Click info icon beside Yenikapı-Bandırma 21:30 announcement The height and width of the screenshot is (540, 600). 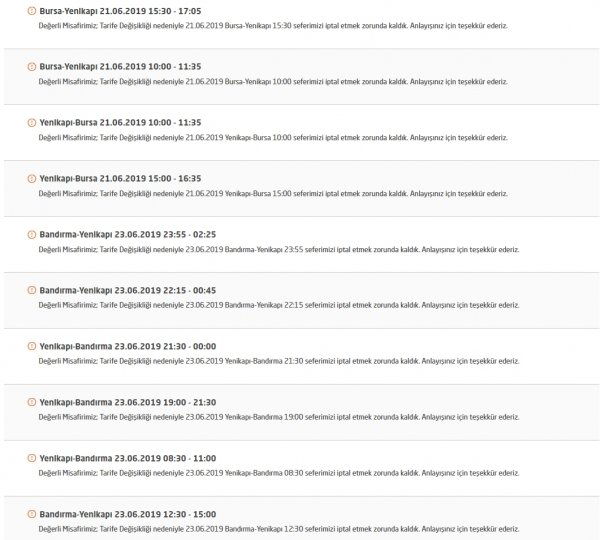[32, 346]
